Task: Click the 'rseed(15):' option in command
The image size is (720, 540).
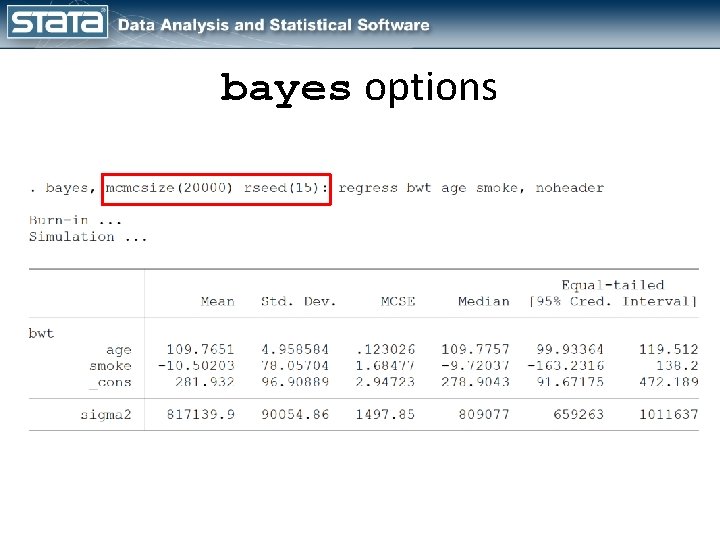Action: (x=286, y=188)
